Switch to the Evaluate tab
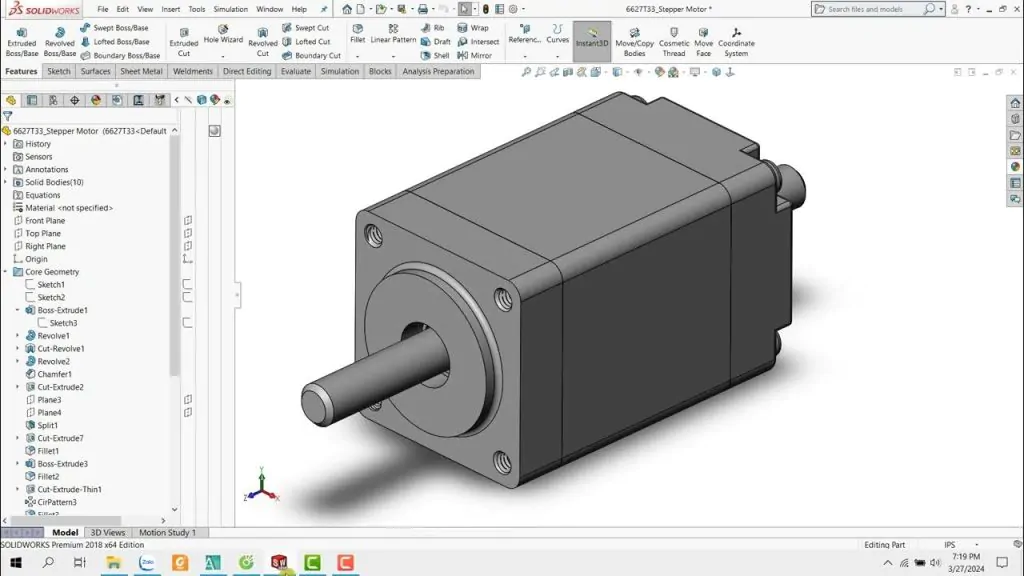The width and height of the screenshot is (1024, 576). (x=296, y=71)
